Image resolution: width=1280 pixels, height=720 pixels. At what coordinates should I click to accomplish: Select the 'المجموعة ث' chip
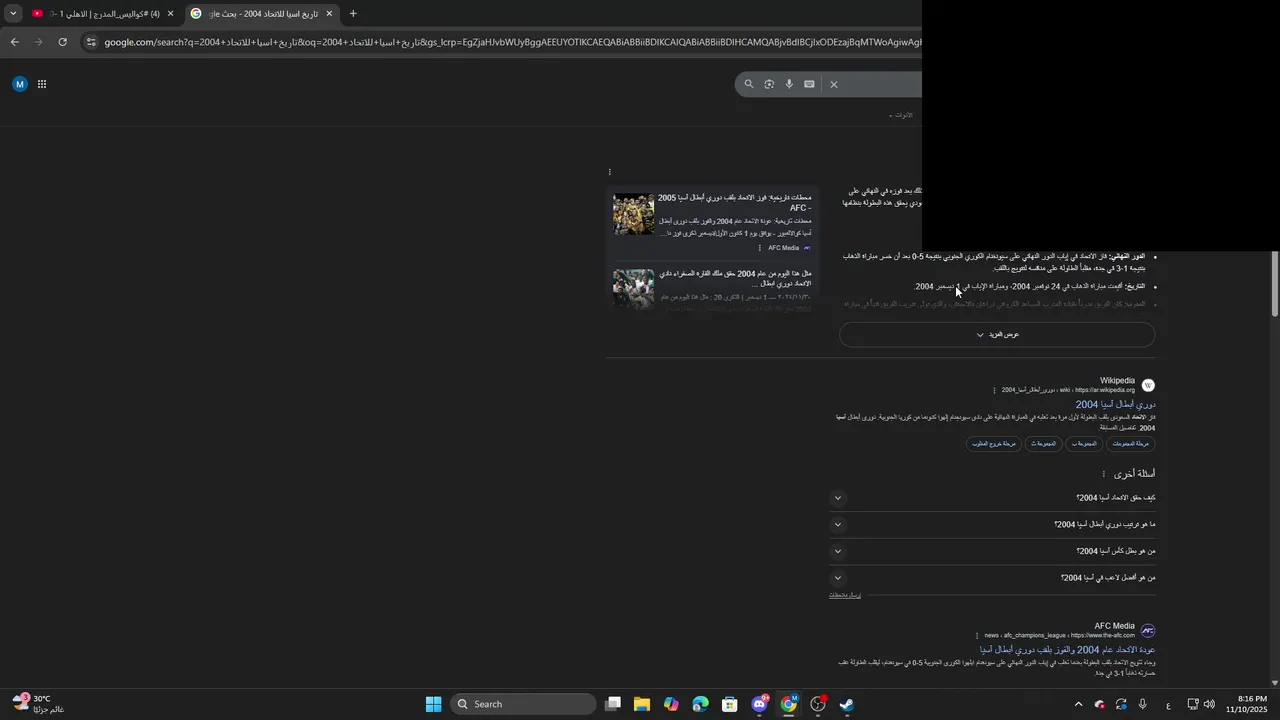[1043, 444]
